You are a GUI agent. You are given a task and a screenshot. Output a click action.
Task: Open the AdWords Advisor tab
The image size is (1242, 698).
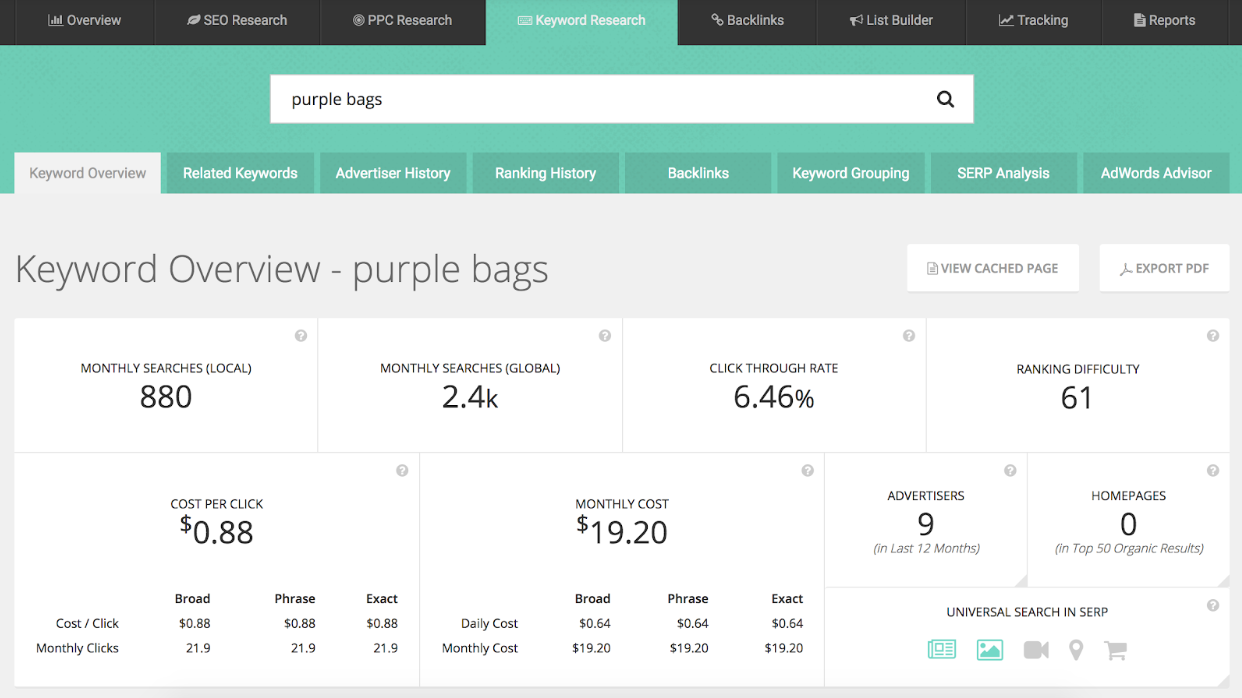tap(1156, 173)
